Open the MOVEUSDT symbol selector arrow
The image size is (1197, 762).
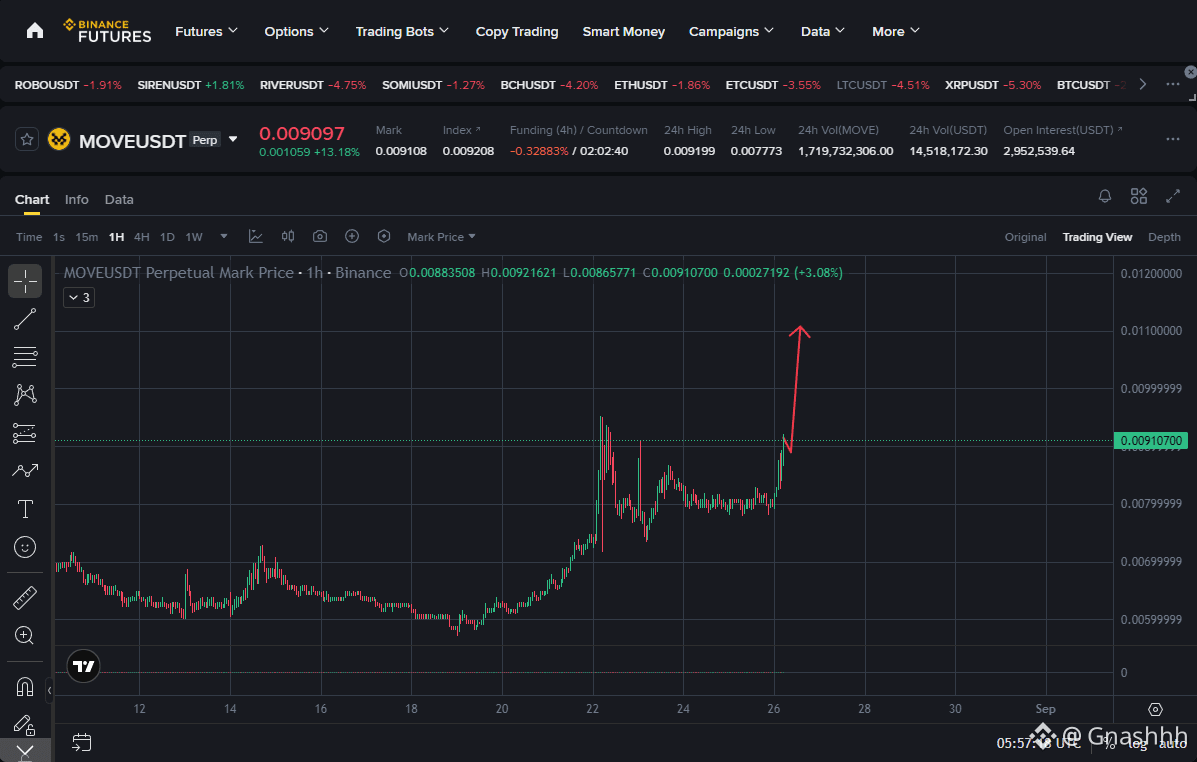pyautogui.click(x=233, y=140)
